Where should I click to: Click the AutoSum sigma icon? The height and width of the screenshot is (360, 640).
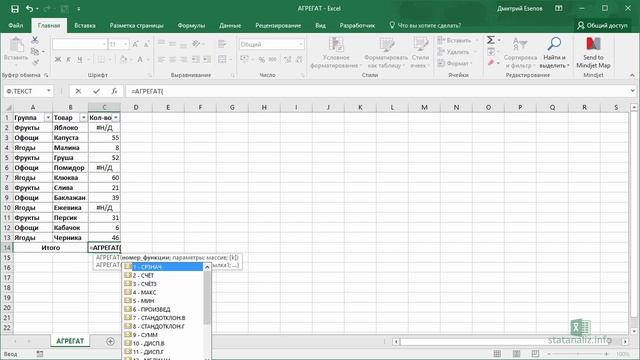(x=491, y=40)
